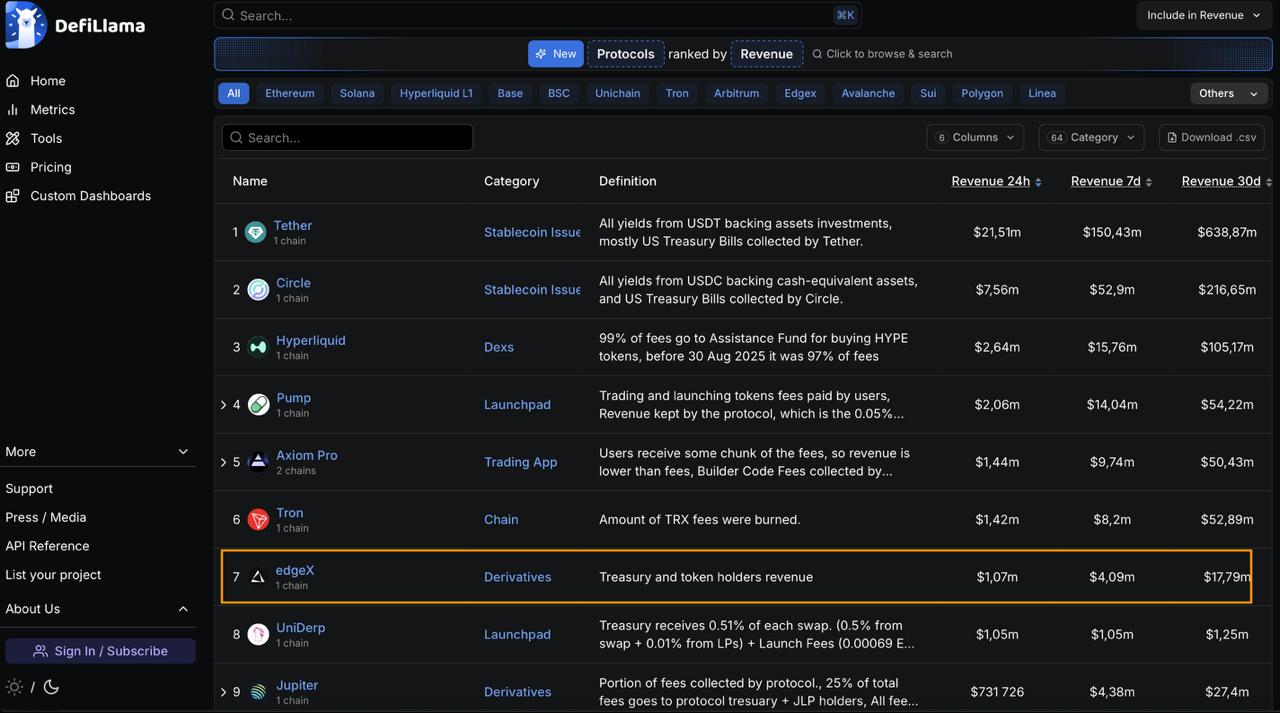The image size is (1280, 713).
Task: Open the Columns dropdown
Action: [975, 137]
